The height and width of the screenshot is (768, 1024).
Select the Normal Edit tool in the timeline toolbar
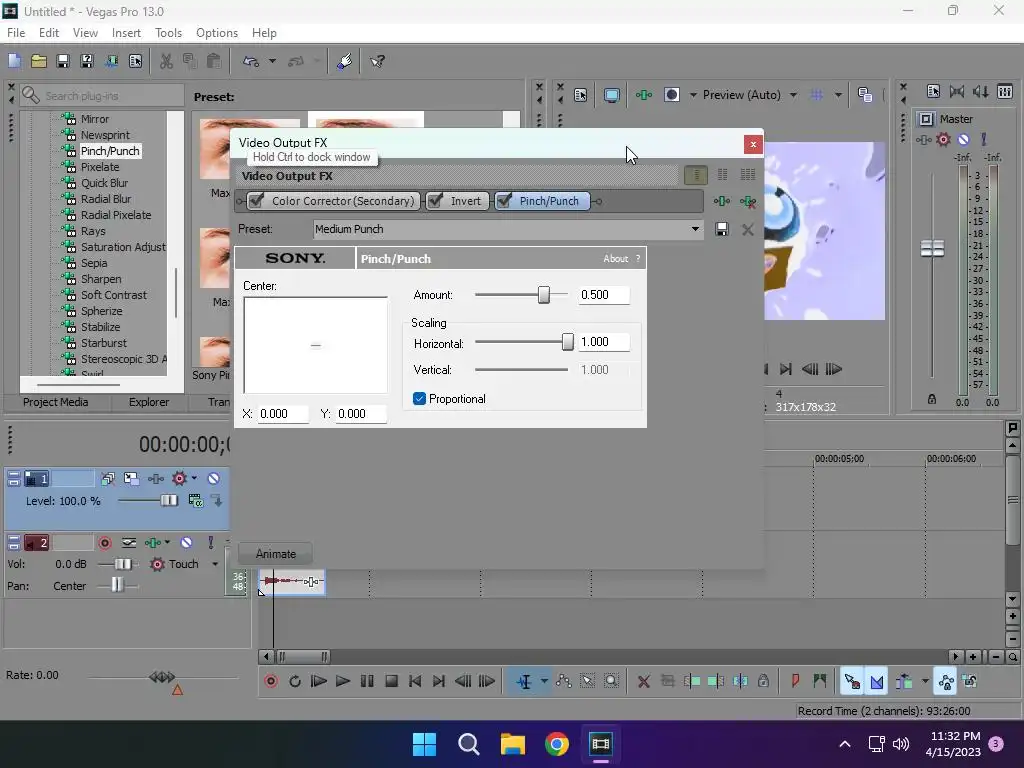(x=524, y=682)
